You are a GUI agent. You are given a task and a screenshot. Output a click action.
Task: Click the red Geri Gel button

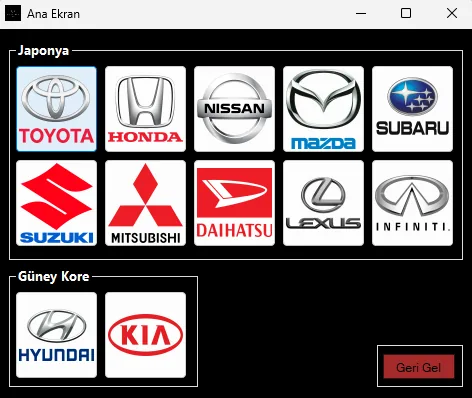point(419,367)
